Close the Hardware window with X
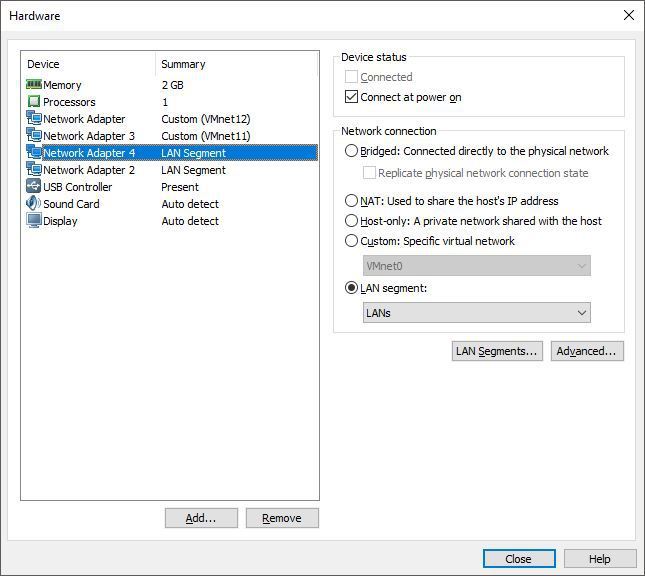This screenshot has width=645, height=576. click(629, 16)
